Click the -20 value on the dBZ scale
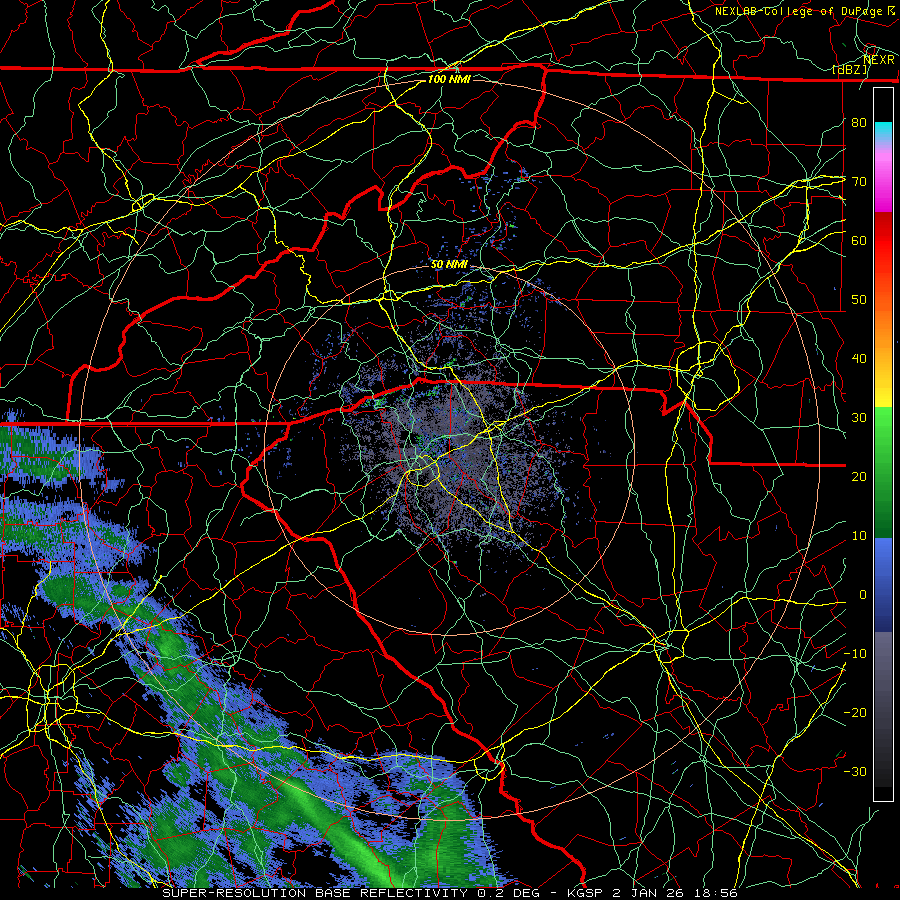The height and width of the screenshot is (900, 900). [x=855, y=712]
